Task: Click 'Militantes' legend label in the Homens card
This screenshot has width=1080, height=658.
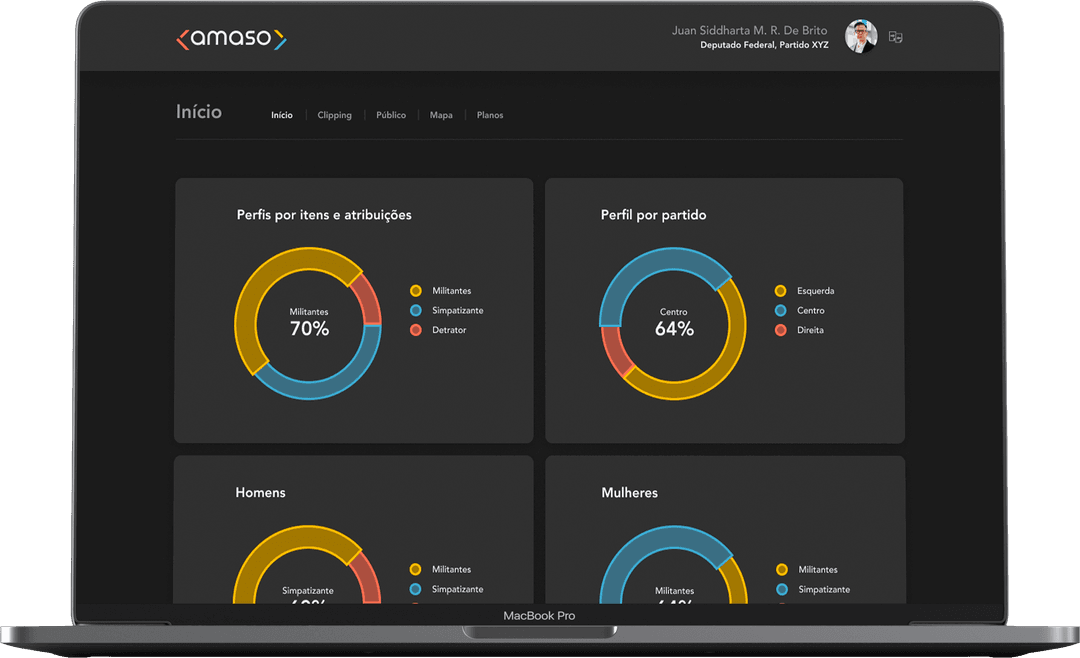Action: tap(451, 569)
